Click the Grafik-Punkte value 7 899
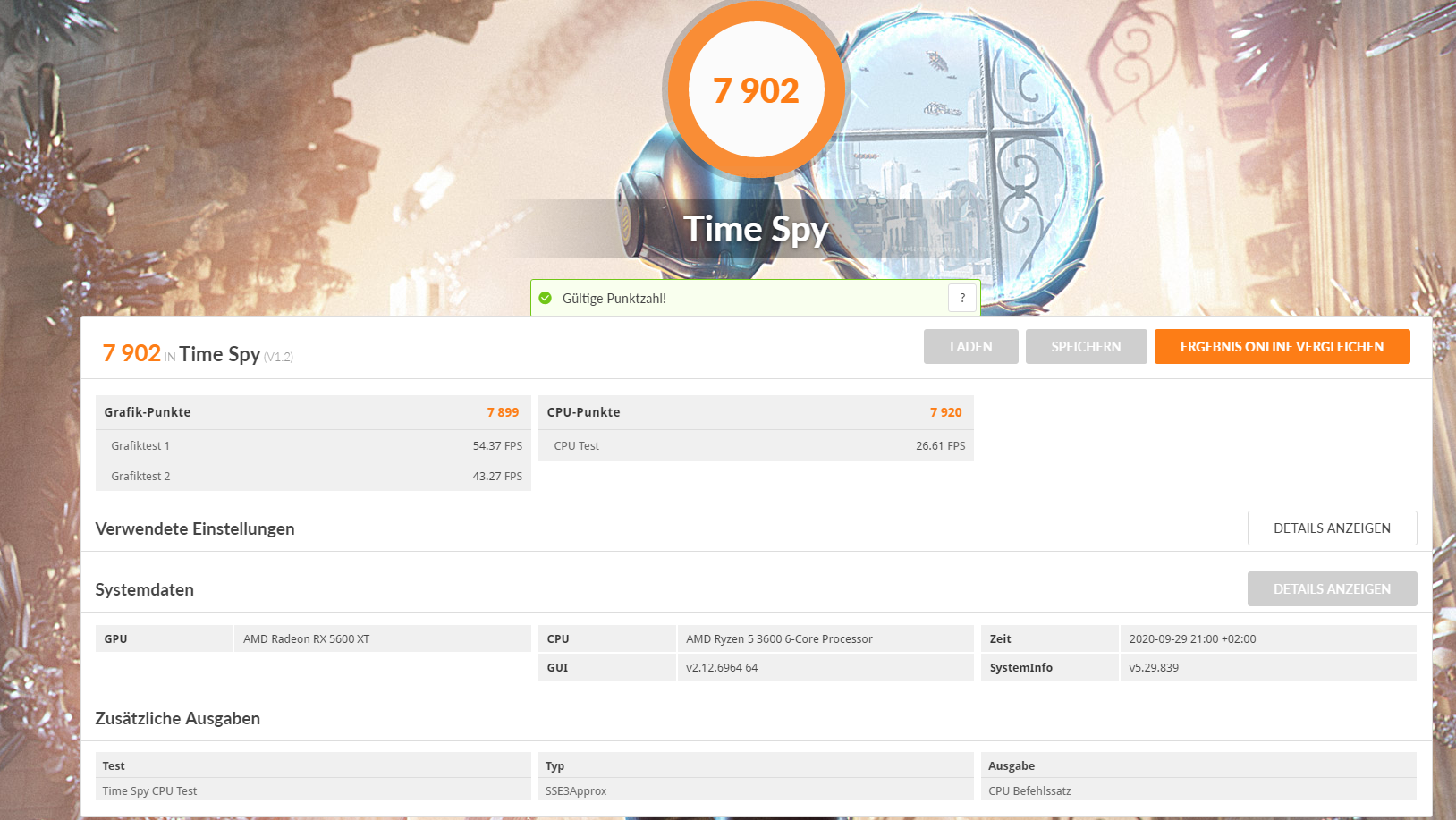The height and width of the screenshot is (820, 1456). pyautogui.click(x=503, y=412)
